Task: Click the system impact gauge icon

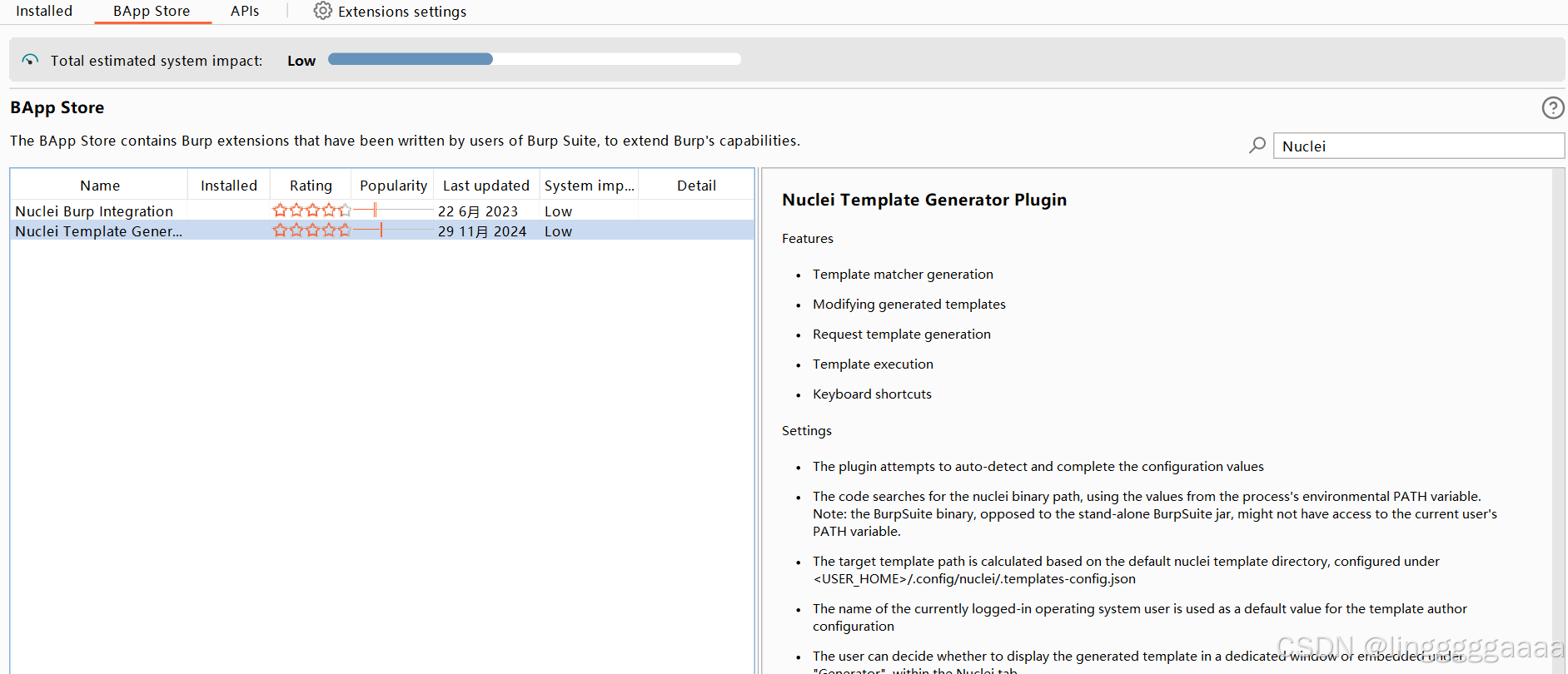Action: 30,60
